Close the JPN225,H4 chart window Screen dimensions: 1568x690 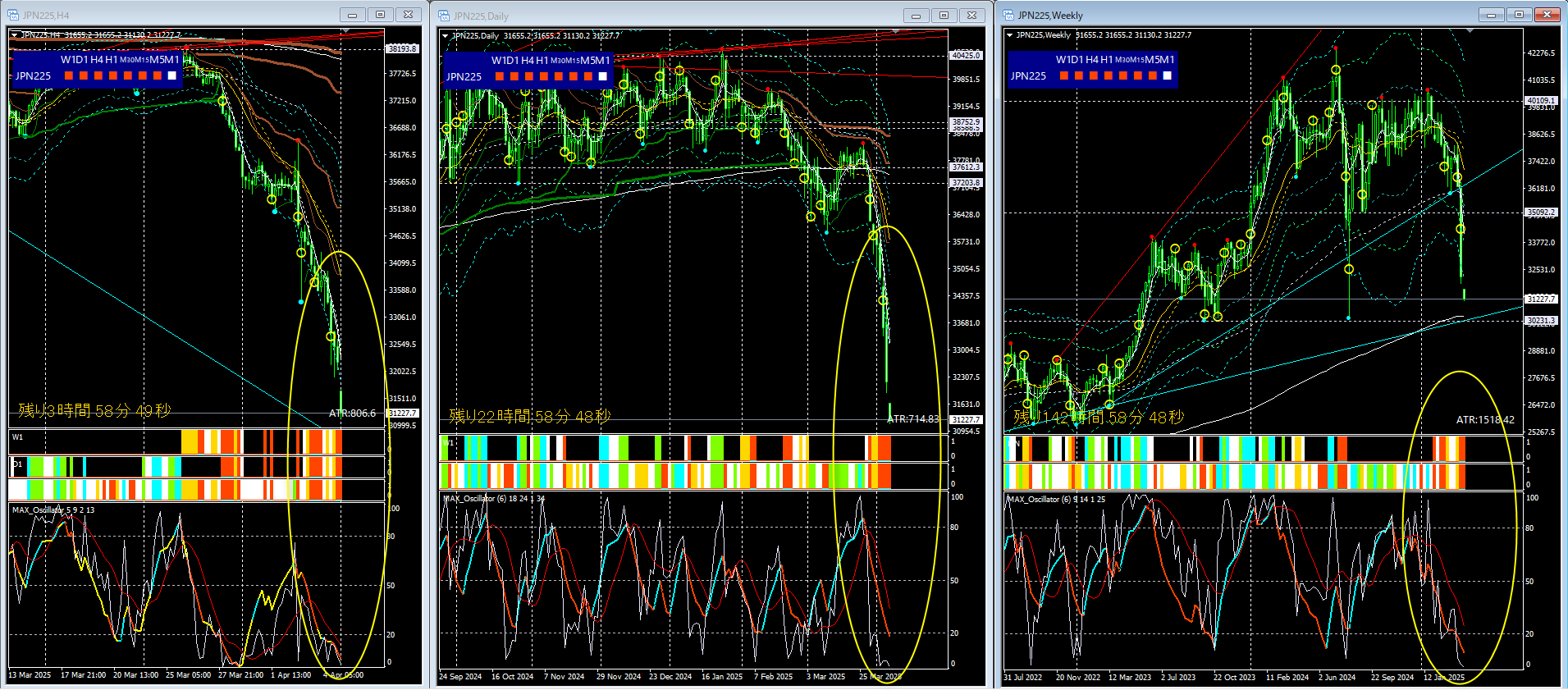408,15
